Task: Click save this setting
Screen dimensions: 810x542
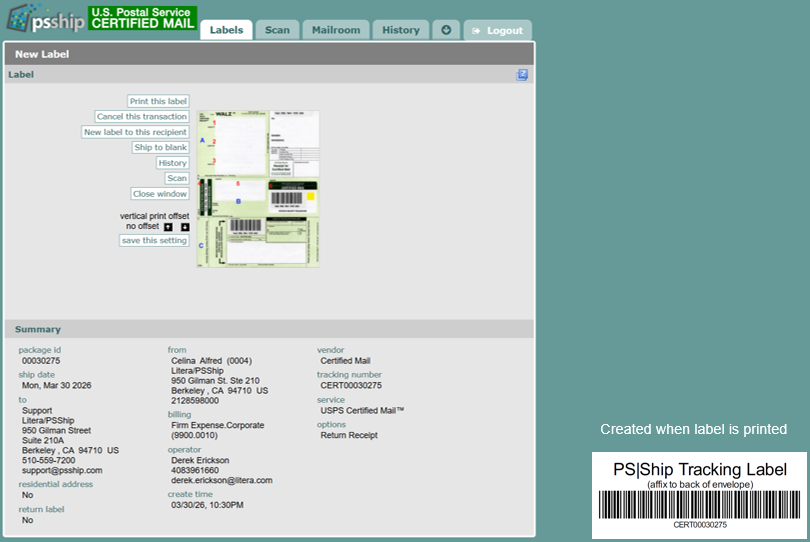Action: click(154, 241)
